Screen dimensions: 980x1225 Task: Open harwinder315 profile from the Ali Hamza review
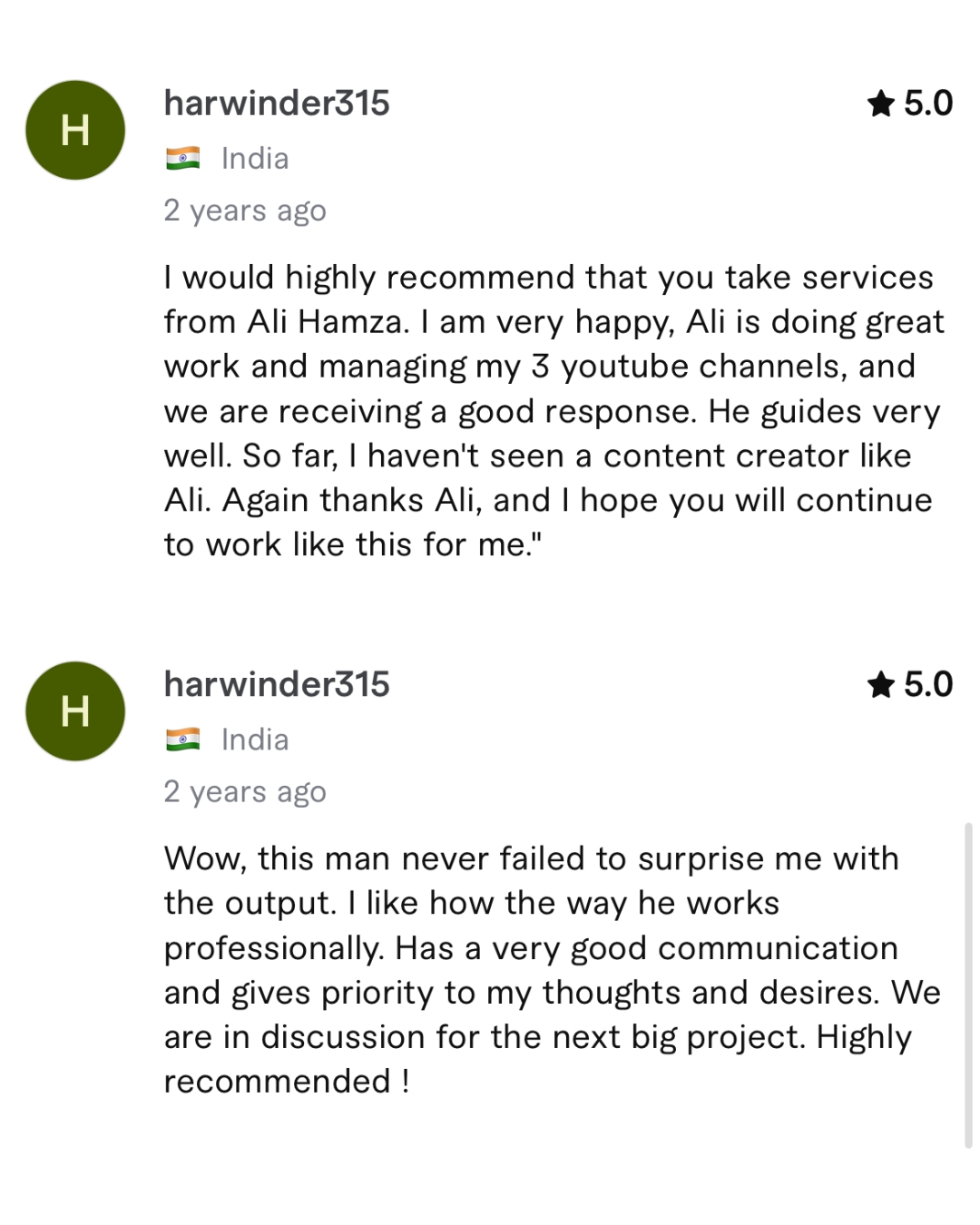(277, 103)
